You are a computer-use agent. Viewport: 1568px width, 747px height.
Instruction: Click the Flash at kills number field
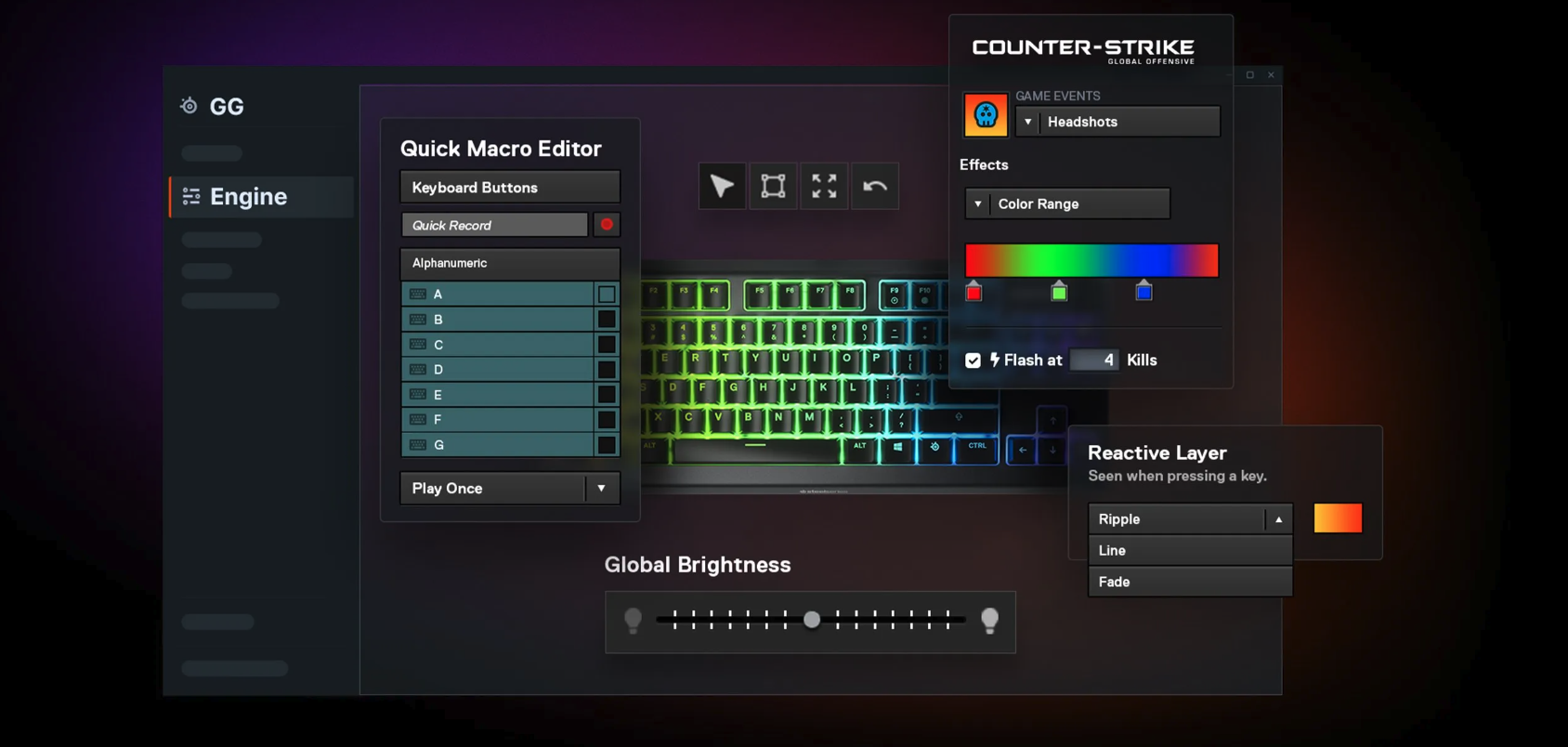[1094, 360]
